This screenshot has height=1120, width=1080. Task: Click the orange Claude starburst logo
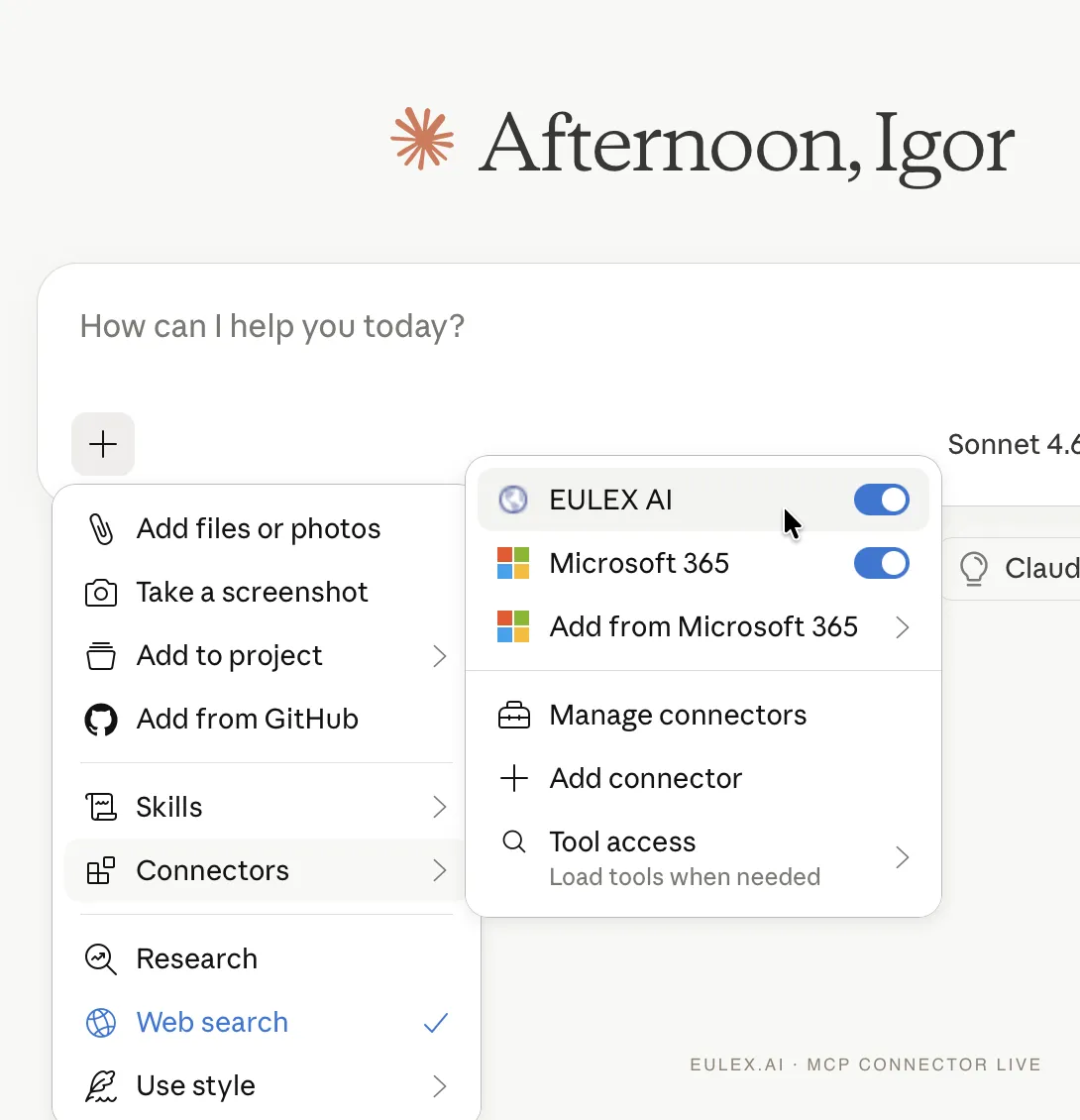tap(422, 139)
